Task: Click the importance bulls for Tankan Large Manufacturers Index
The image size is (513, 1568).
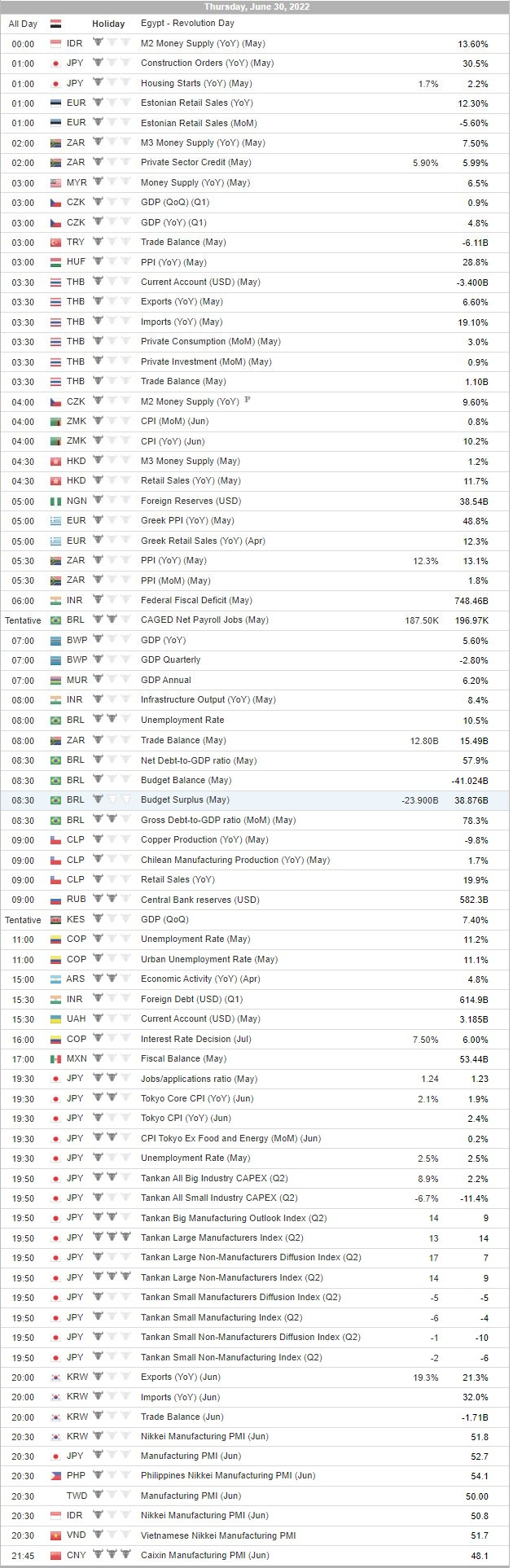Action: coord(112,1237)
